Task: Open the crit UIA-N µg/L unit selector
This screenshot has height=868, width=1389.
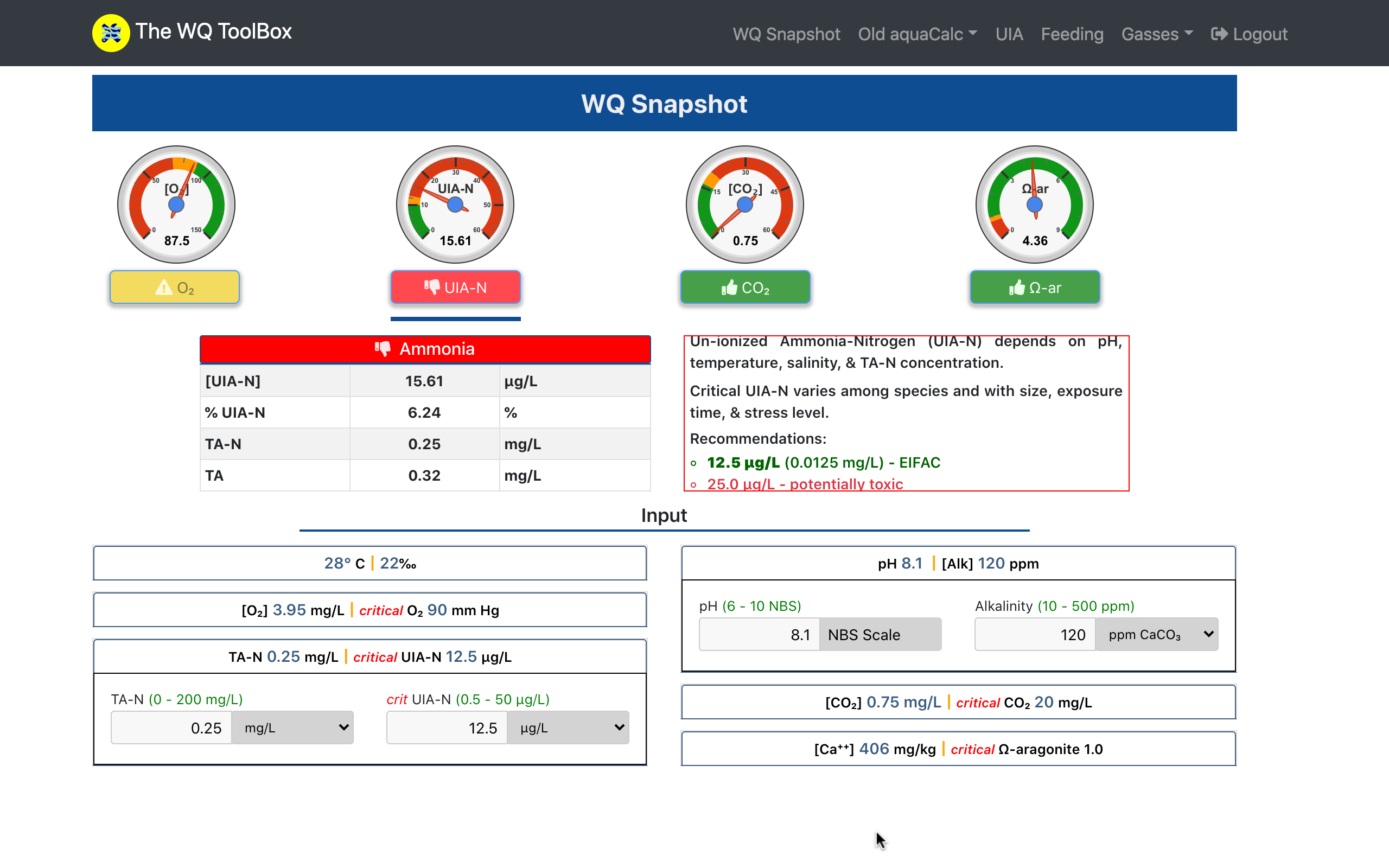Action: [568, 728]
